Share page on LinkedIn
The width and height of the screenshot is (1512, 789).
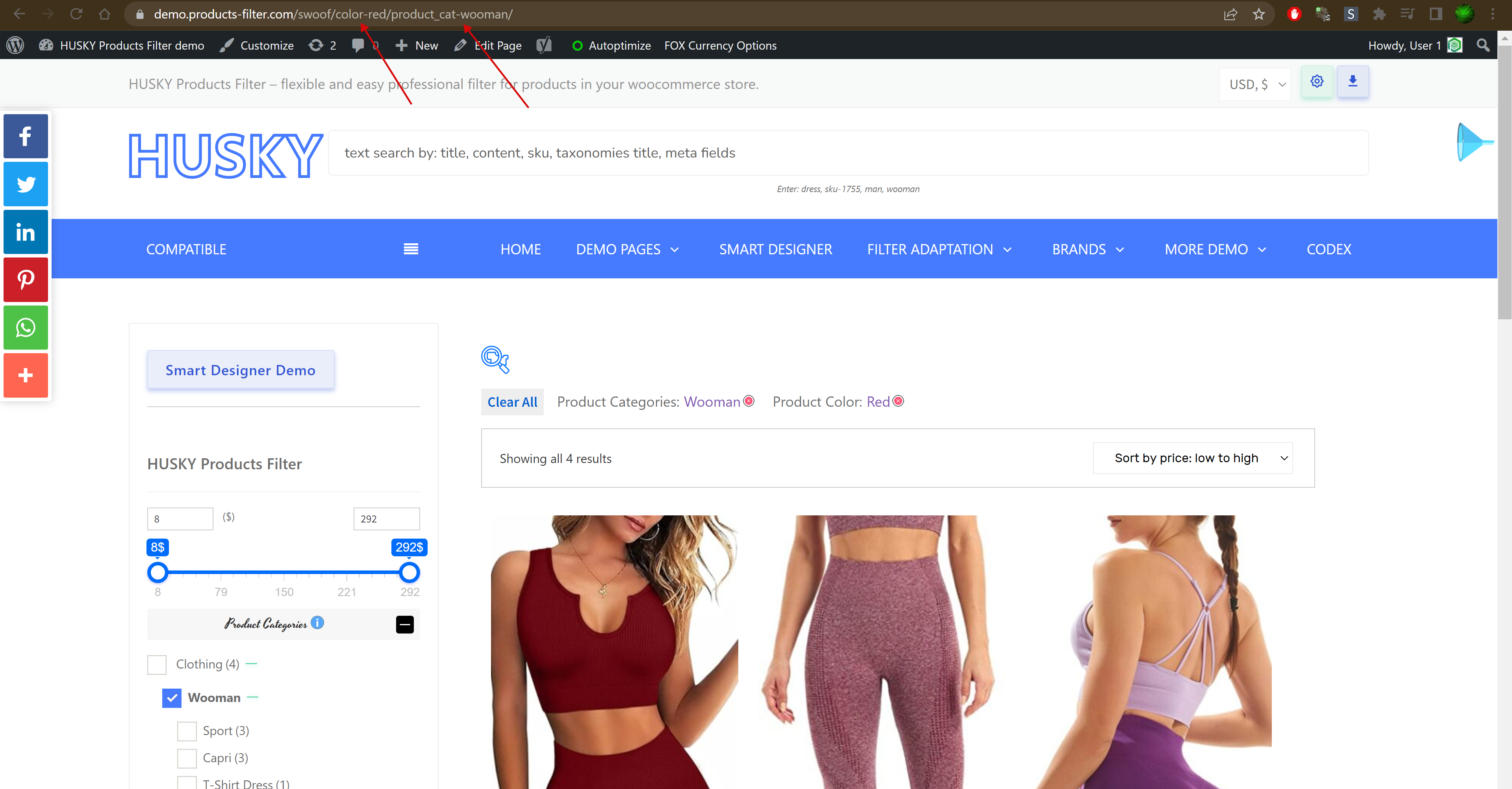coord(25,232)
